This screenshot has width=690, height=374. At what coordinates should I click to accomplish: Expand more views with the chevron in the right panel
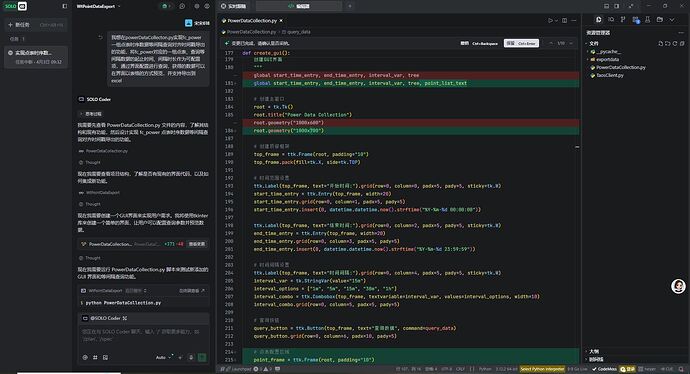click(672, 20)
